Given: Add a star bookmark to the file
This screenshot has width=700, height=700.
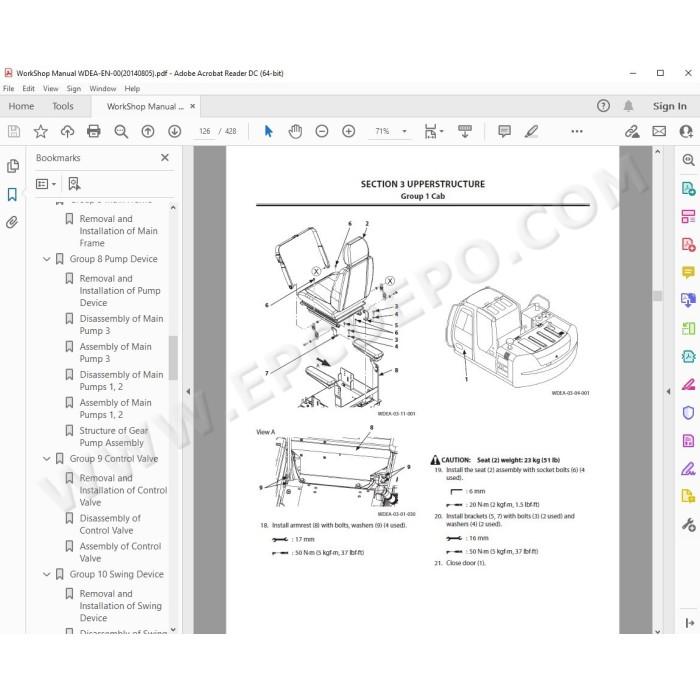Looking at the screenshot, I should pyautogui.click(x=41, y=131).
